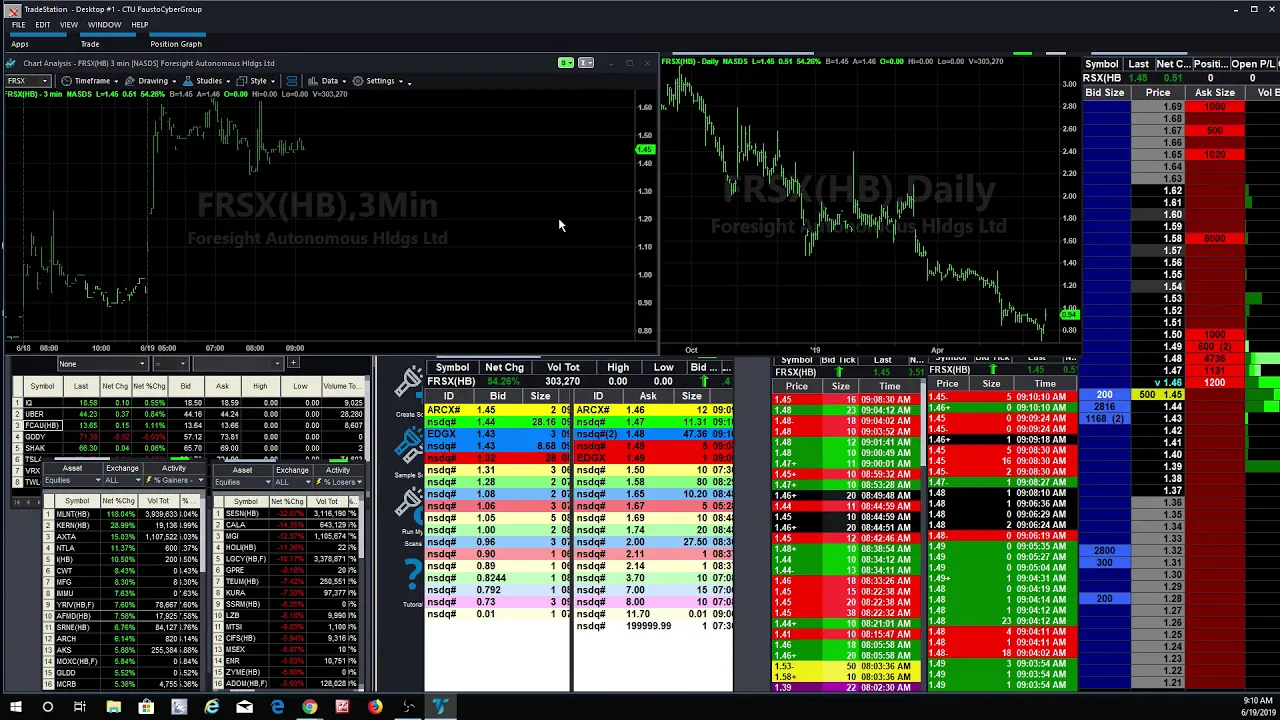The image size is (1280, 720).
Task: Open Microsoft Store from the taskbar
Action: click(146, 707)
